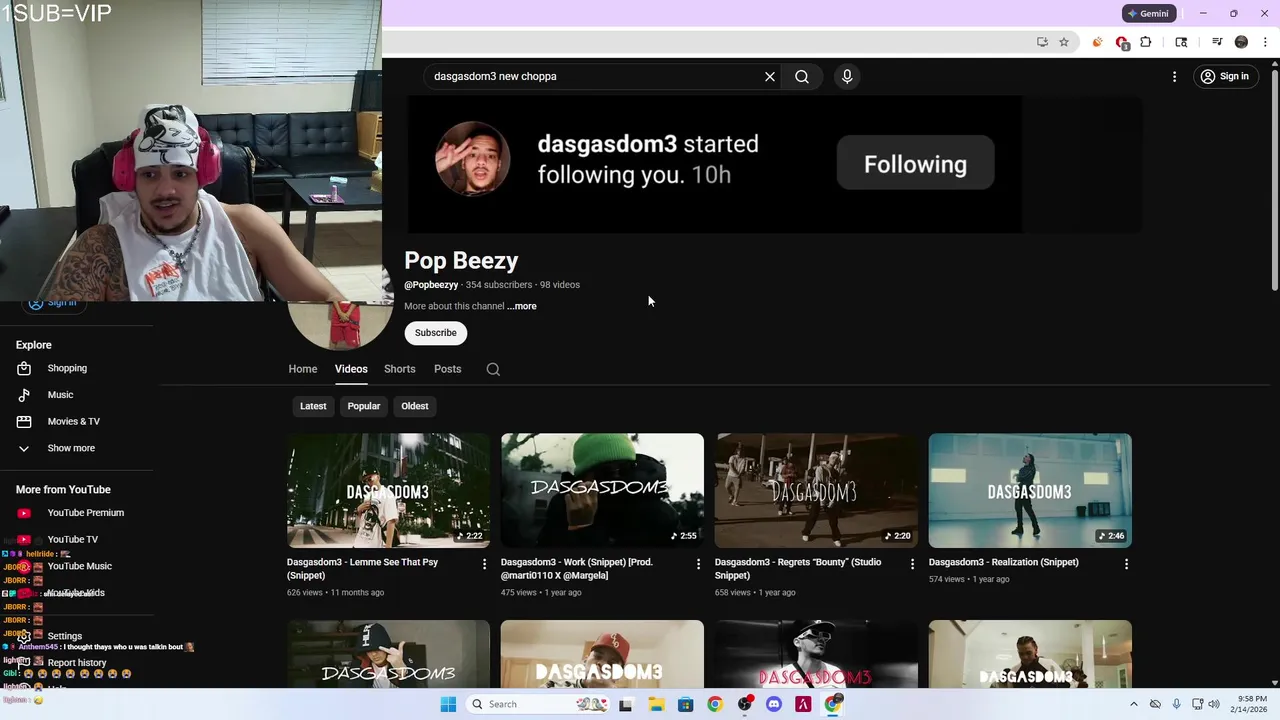Clear the YouTube search box text
Viewport: 1280px width, 720px height.
[x=770, y=76]
